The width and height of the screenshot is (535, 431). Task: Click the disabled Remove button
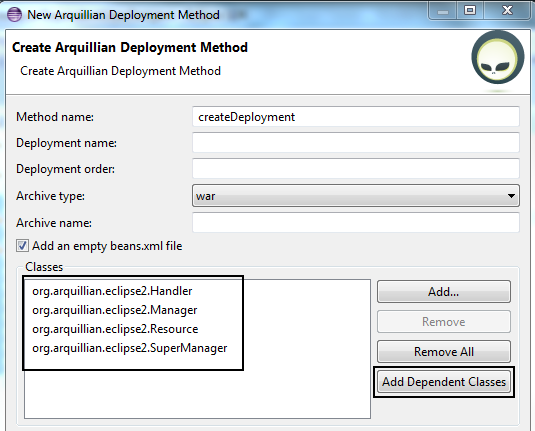444,321
